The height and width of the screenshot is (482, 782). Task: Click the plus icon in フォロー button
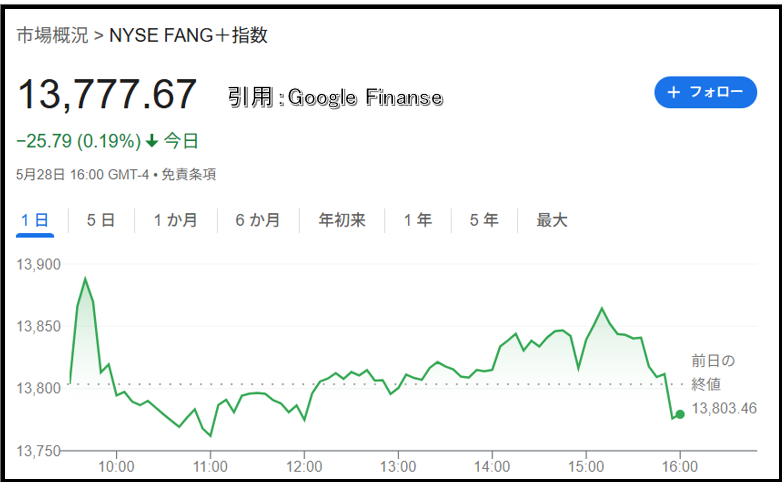pos(674,92)
